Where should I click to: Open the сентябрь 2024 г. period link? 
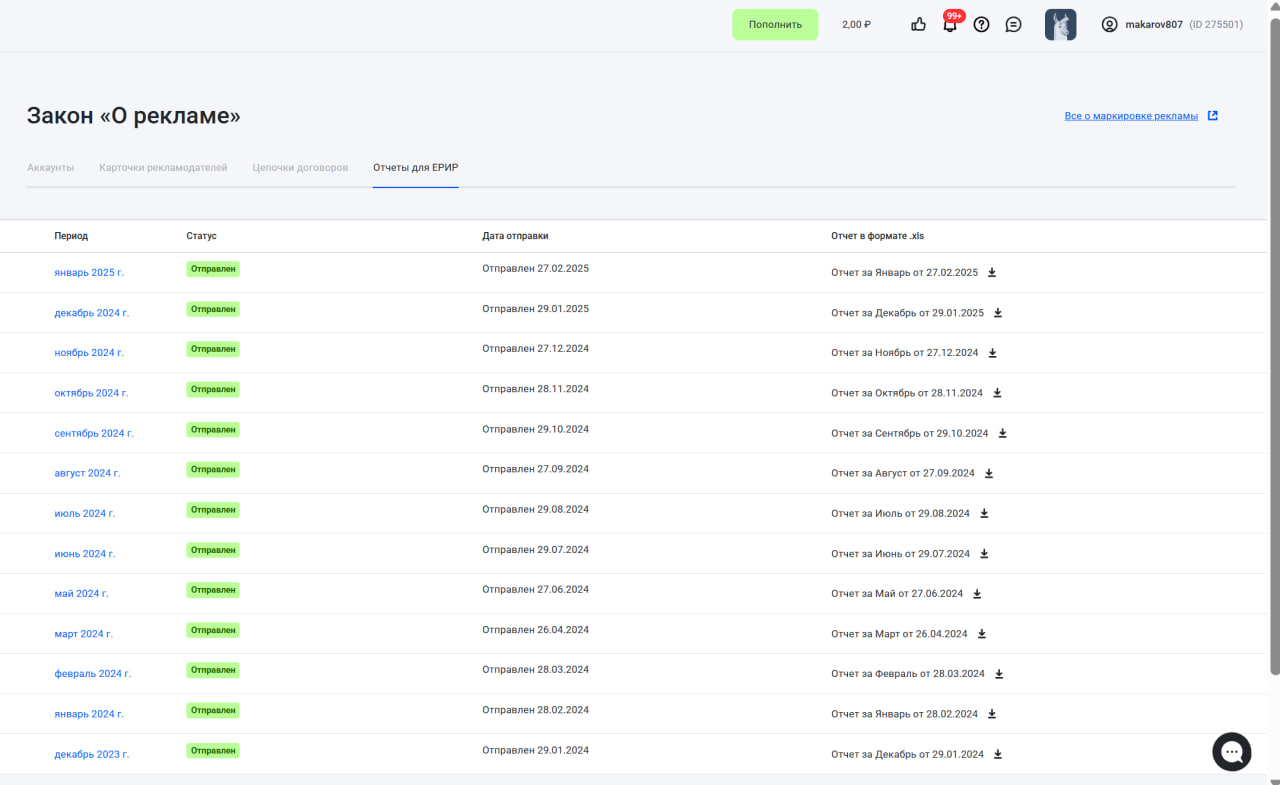[94, 433]
